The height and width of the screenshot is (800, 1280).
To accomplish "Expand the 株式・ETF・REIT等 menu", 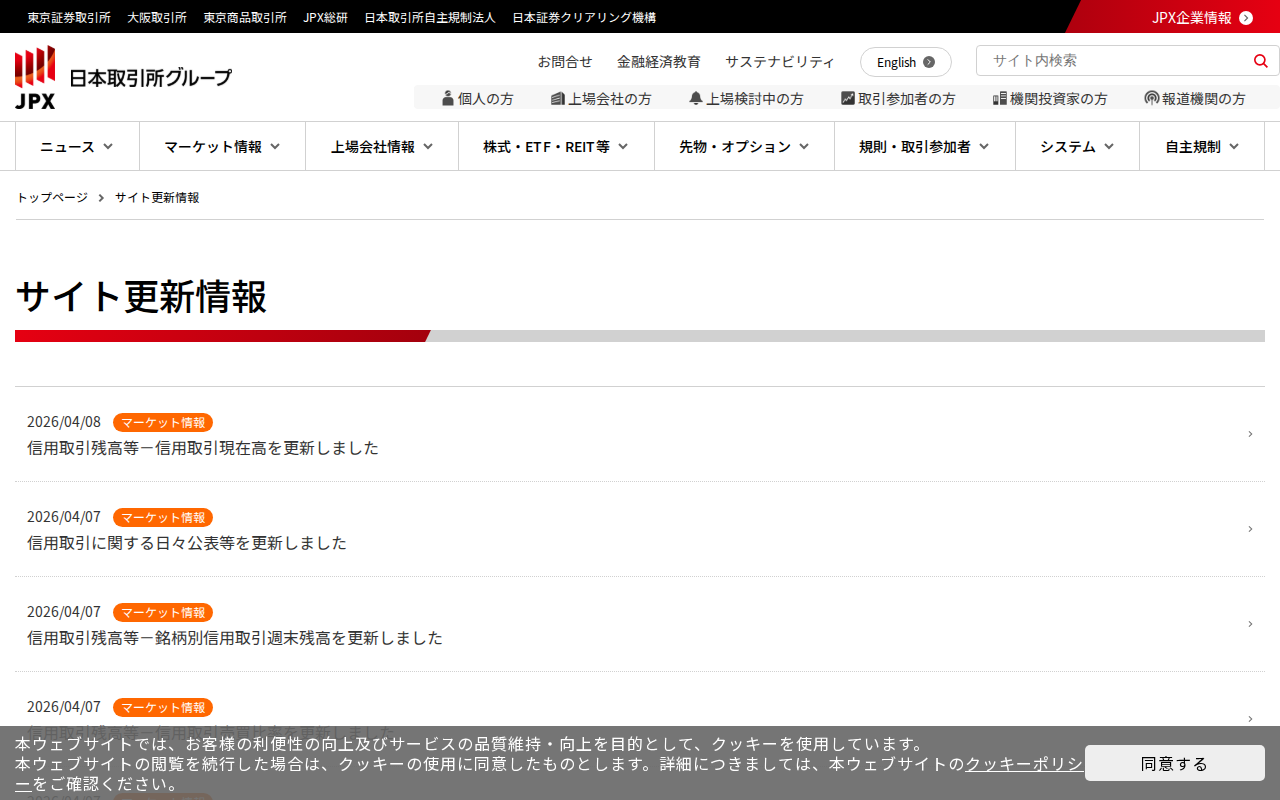I will pyautogui.click(x=556, y=147).
